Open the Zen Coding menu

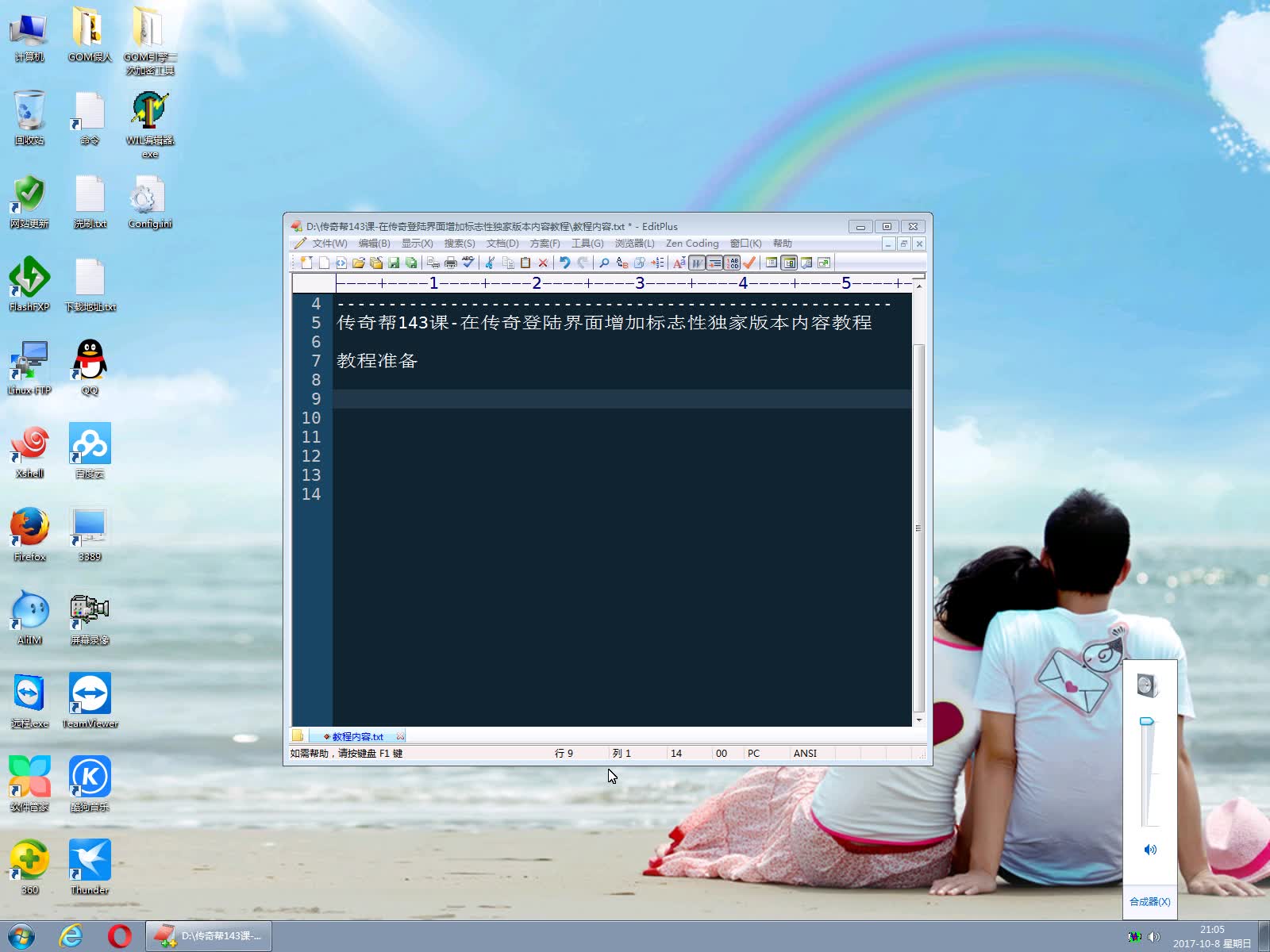pos(692,244)
